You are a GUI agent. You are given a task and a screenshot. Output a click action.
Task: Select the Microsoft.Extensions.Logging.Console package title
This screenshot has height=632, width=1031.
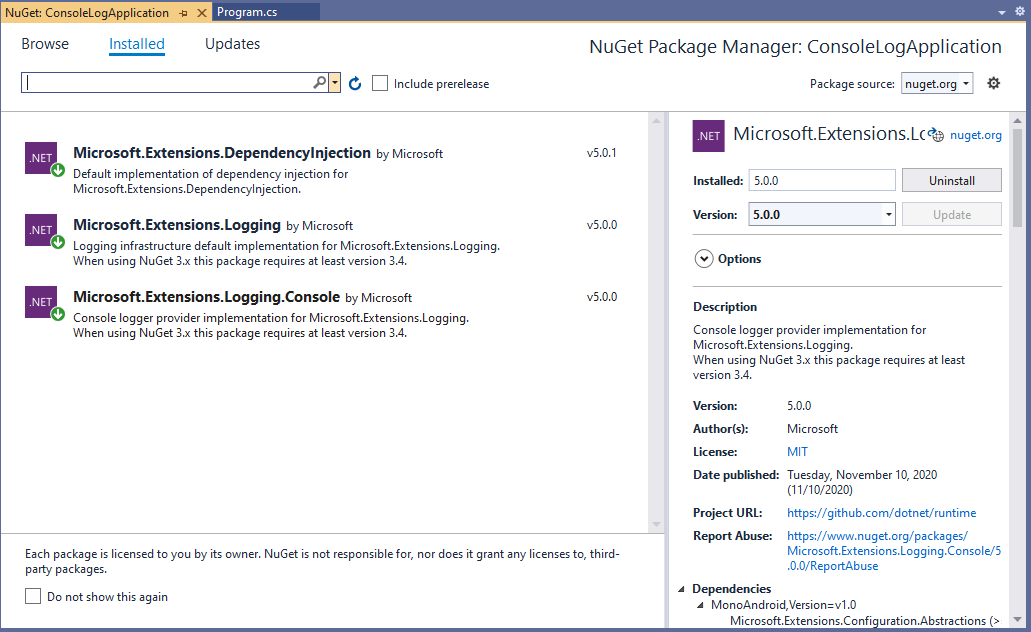click(206, 297)
